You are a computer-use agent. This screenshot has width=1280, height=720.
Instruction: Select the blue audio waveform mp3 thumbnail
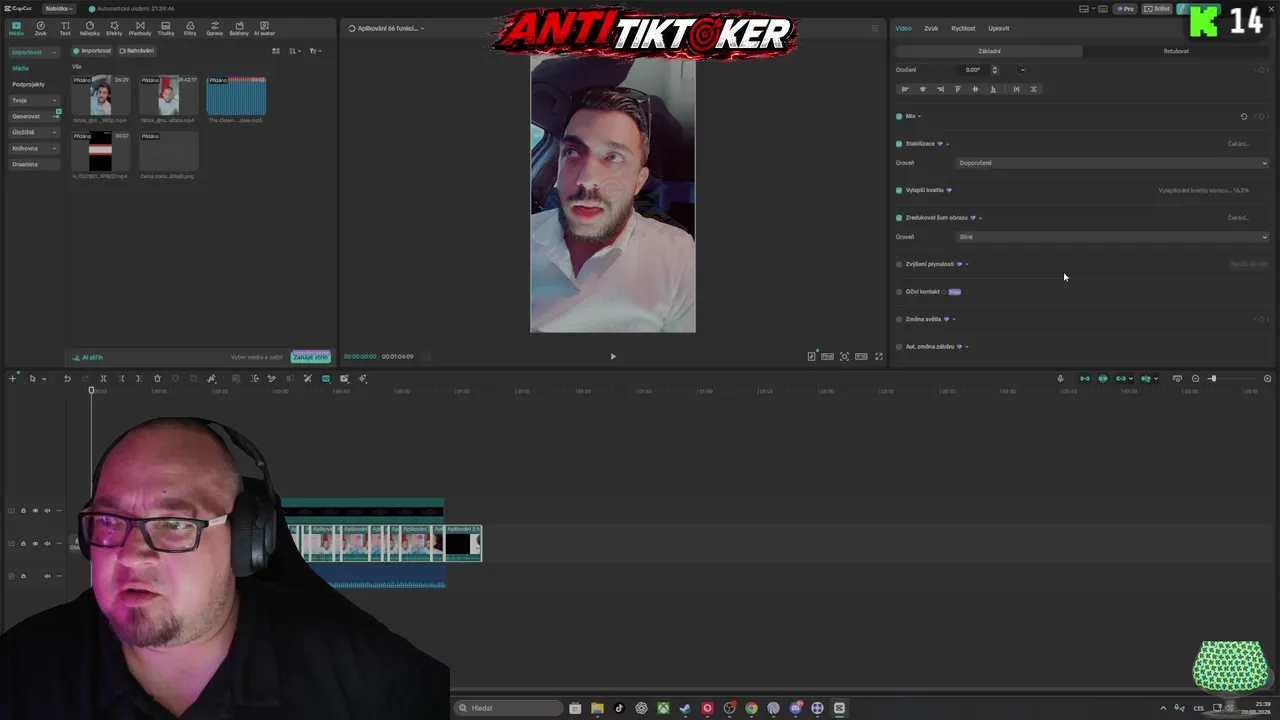pyautogui.click(x=236, y=96)
